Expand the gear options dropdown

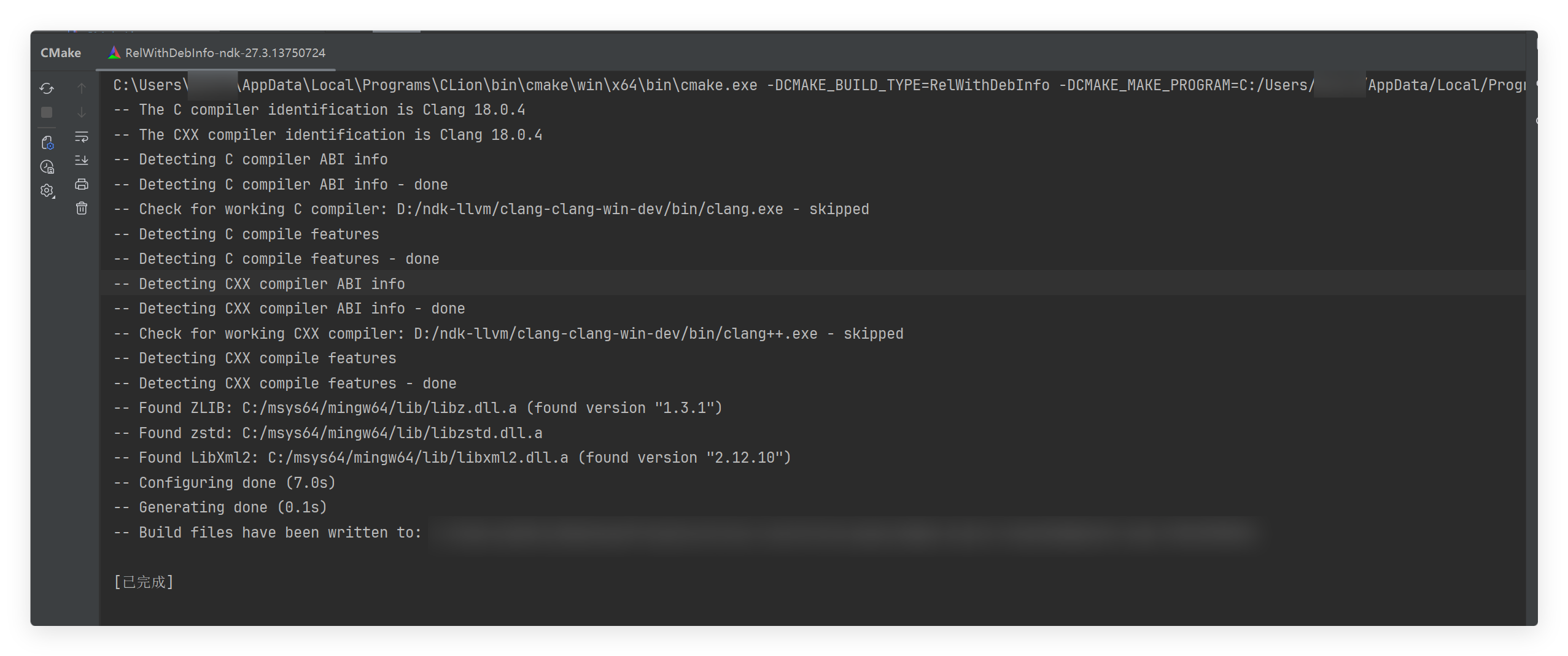(x=47, y=191)
